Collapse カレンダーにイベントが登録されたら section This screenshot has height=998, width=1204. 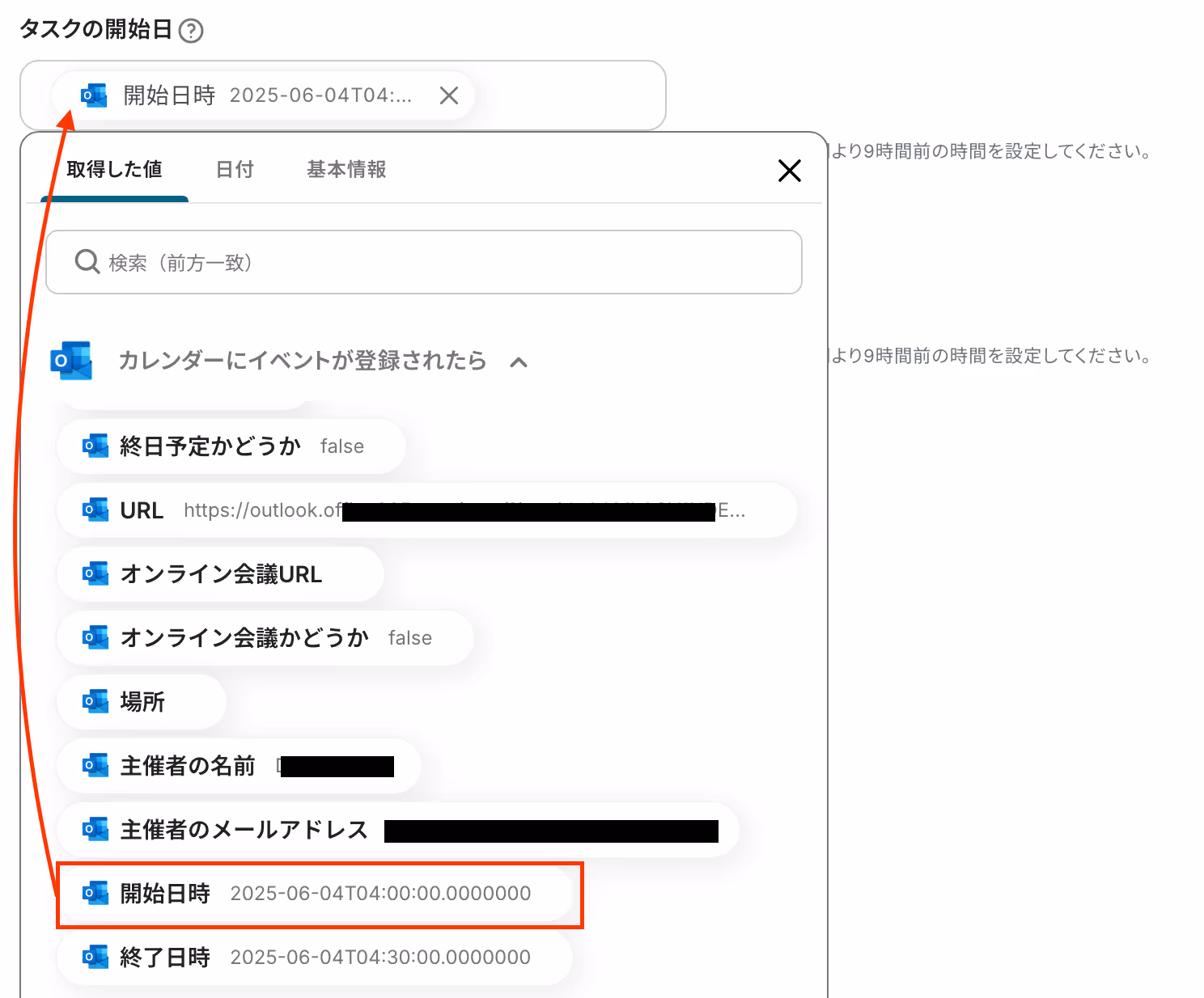pos(519,362)
